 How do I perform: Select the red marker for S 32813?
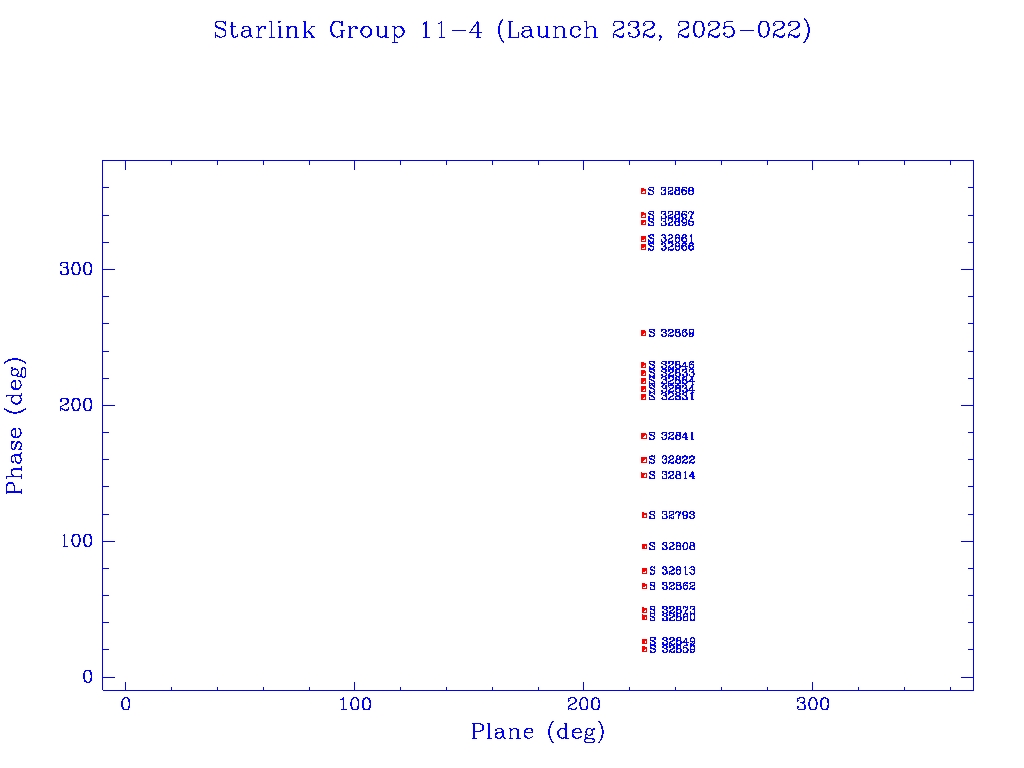[645, 571]
